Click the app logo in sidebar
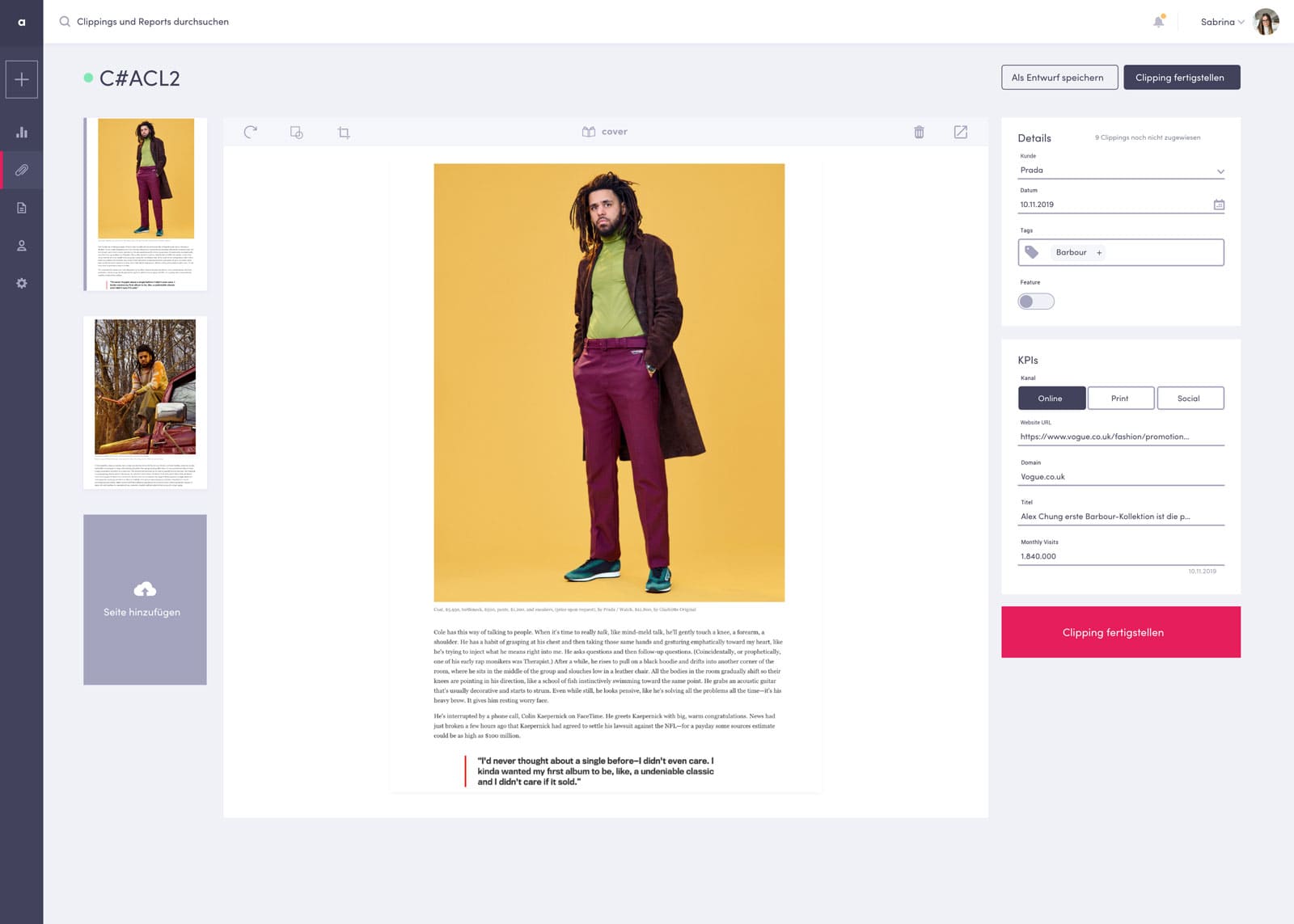 point(22,22)
